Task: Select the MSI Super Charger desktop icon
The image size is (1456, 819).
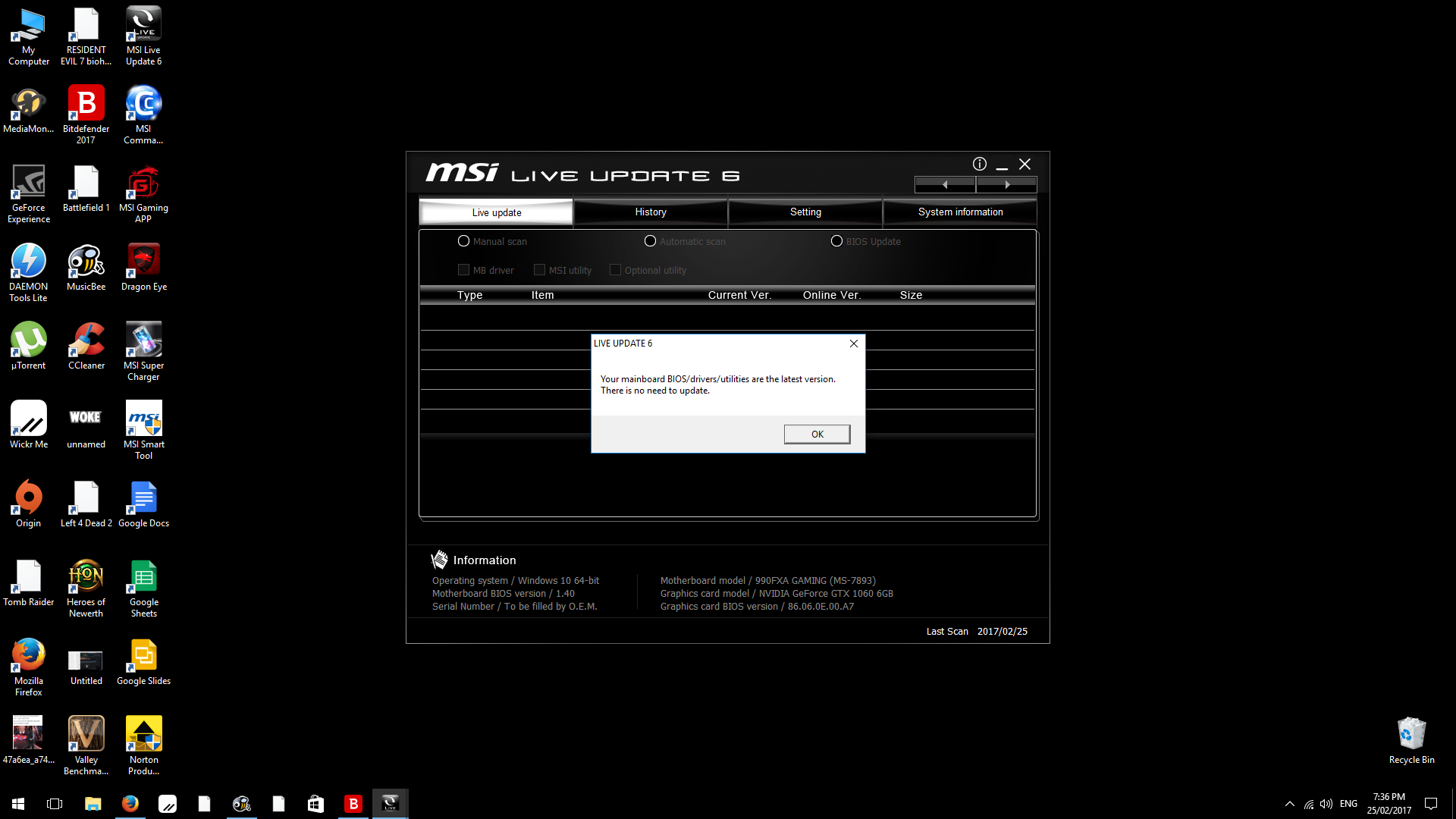Action: 143,352
